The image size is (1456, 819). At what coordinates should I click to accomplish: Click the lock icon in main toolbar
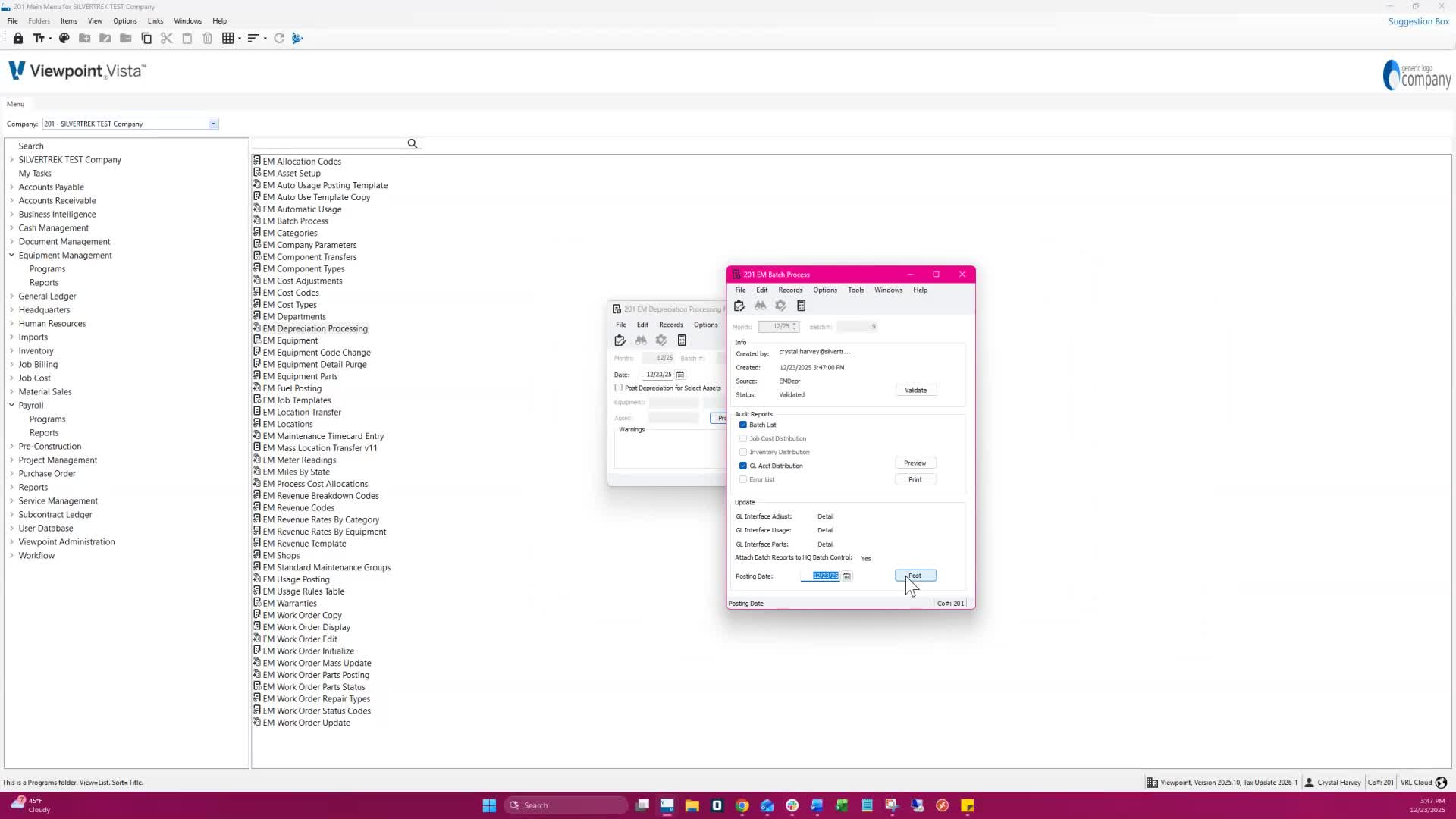click(x=18, y=38)
